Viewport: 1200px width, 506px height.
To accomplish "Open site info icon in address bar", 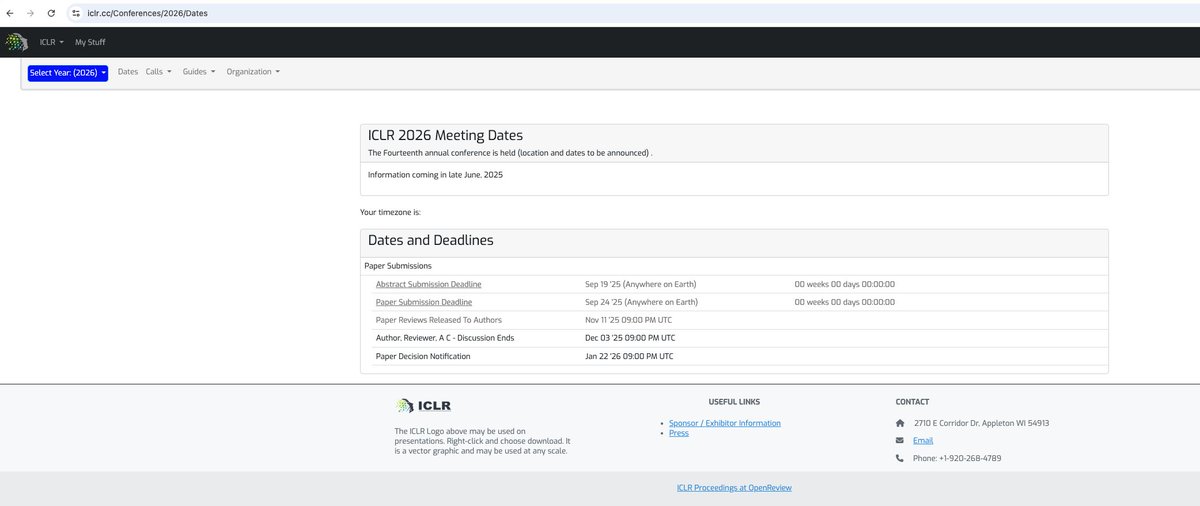I will pyautogui.click(x=75, y=13).
